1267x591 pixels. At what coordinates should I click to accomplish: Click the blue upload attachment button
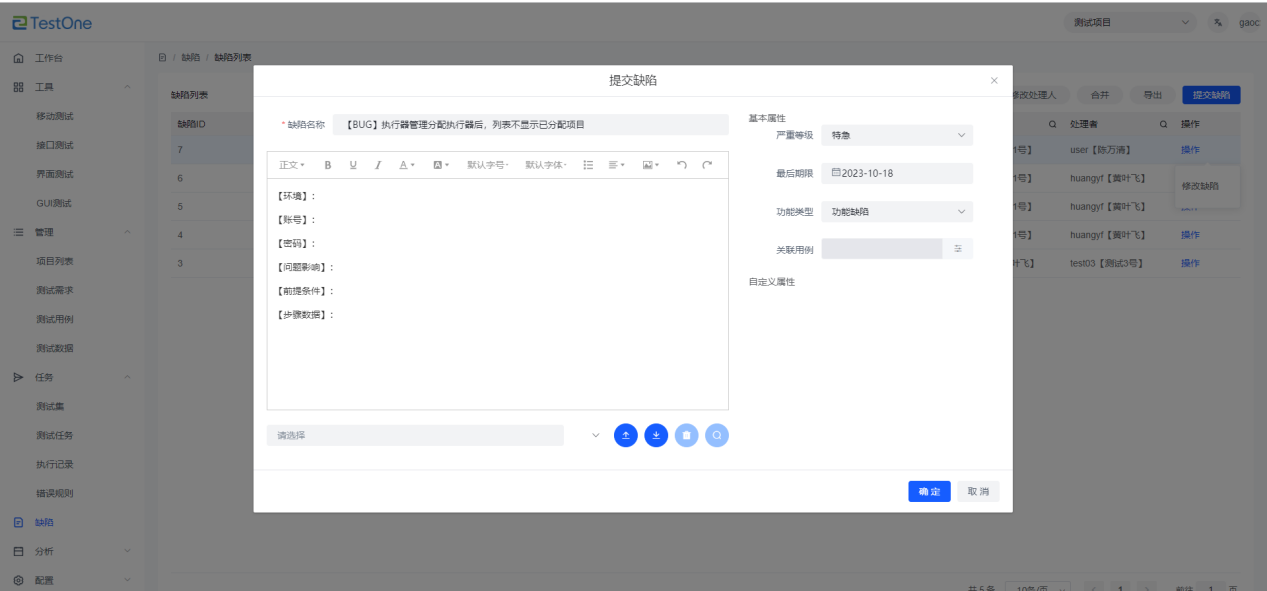pos(626,435)
